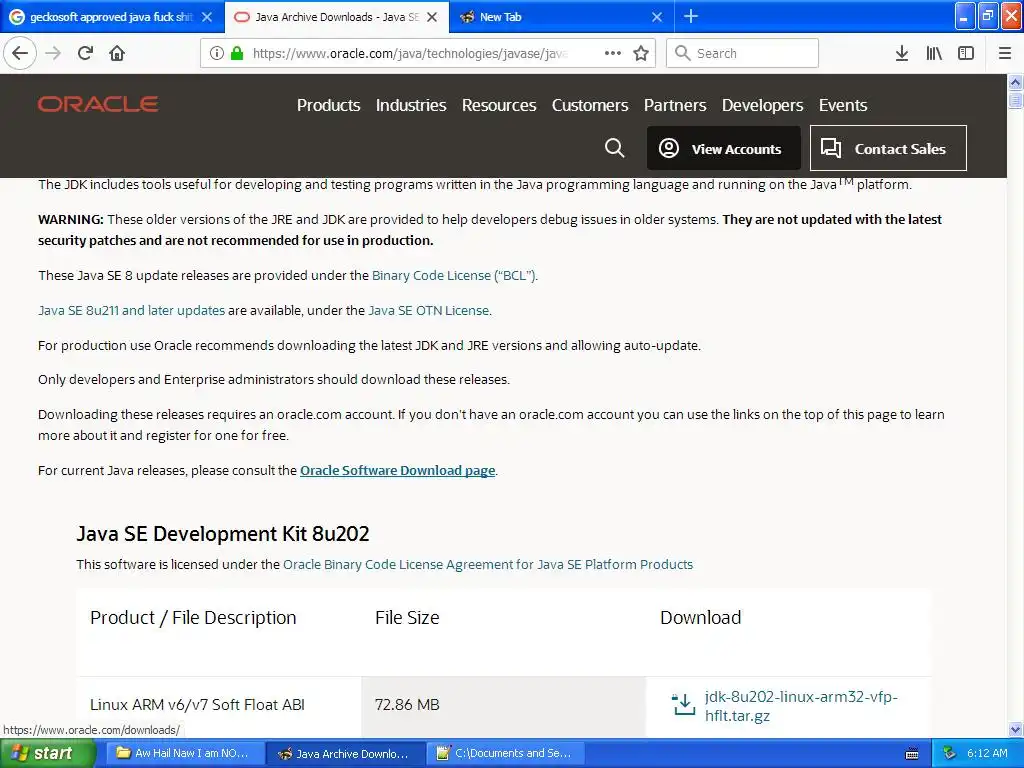Open the Java SE OTN License link
1024x768 pixels.
click(428, 310)
